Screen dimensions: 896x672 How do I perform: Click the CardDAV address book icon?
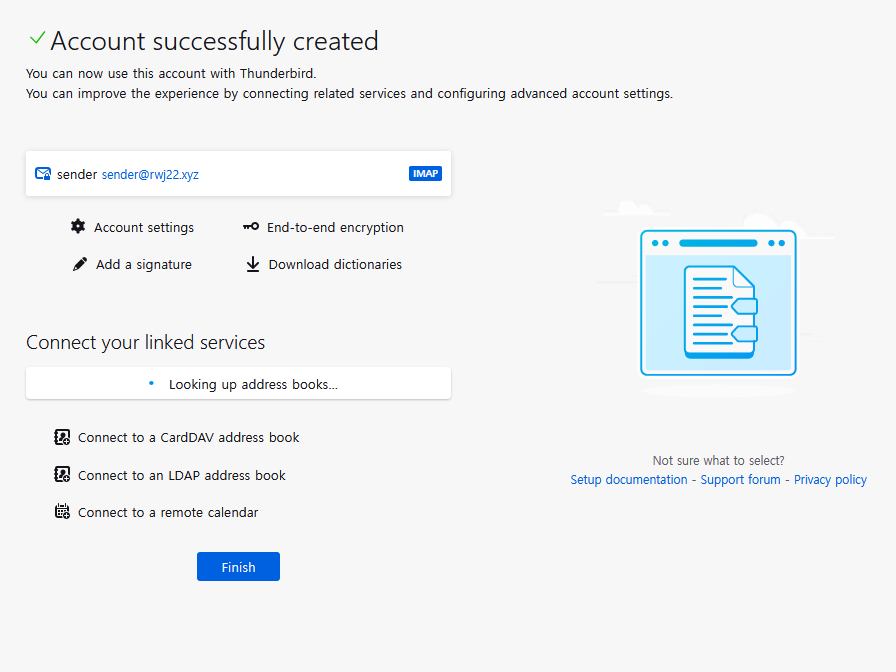(x=62, y=437)
